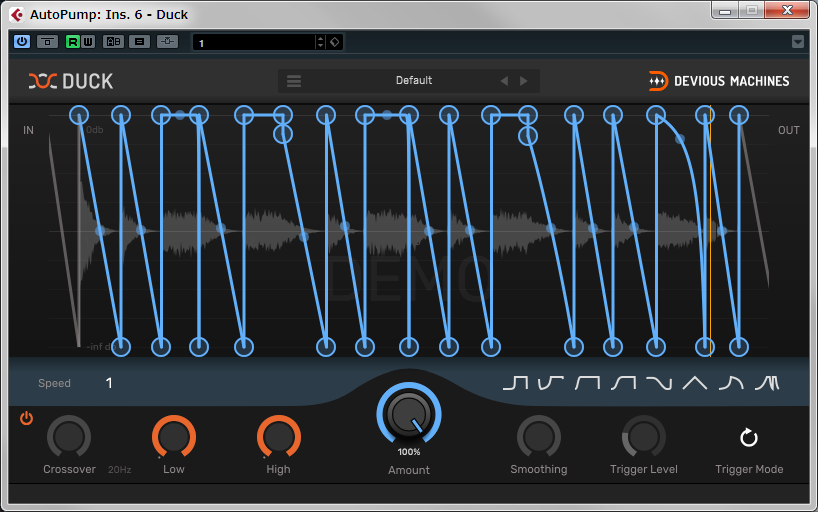Click the Duck logo

pyautogui.click(x=71, y=81)
